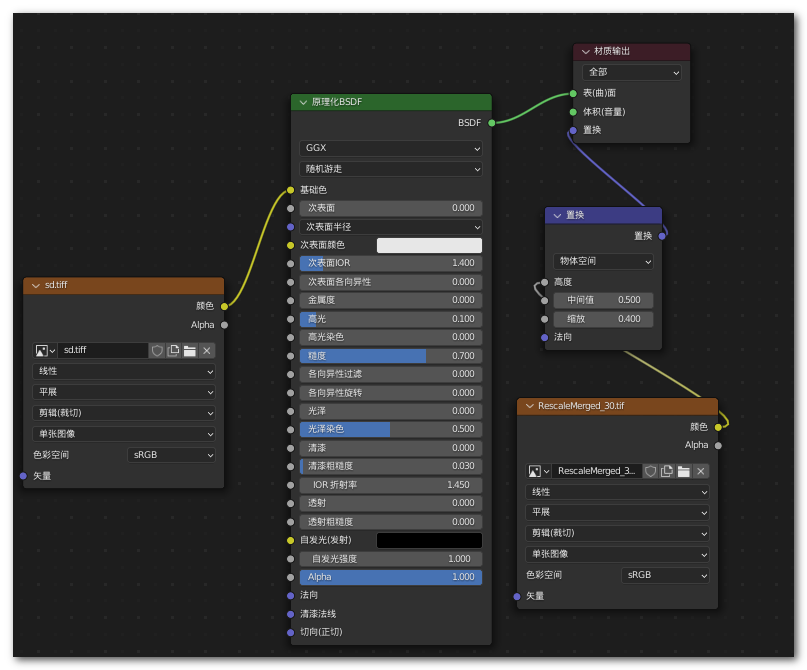Click the Alpha output socket of sd.tiff node
807x670 pixels.
tap(224, 325)
